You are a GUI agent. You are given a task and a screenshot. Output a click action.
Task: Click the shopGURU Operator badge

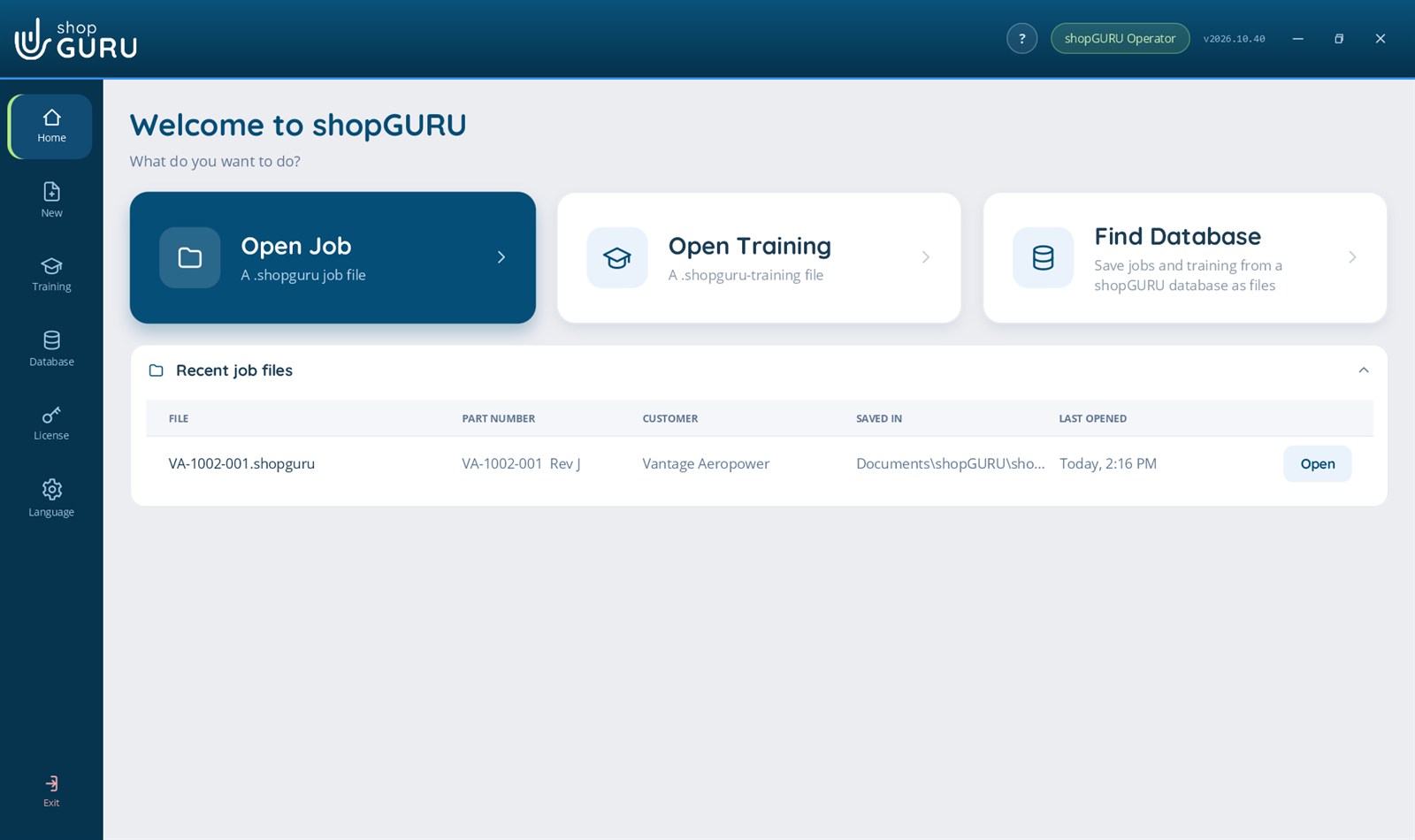[x=1120, y=38]
